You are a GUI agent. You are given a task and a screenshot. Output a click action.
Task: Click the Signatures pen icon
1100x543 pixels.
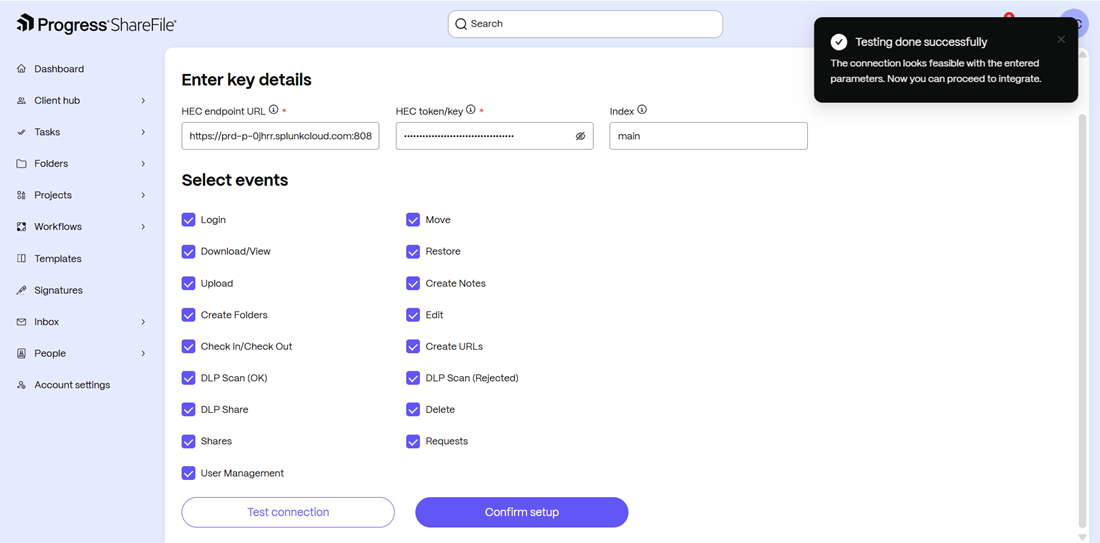pyautogui.click(x=21, y=290)
